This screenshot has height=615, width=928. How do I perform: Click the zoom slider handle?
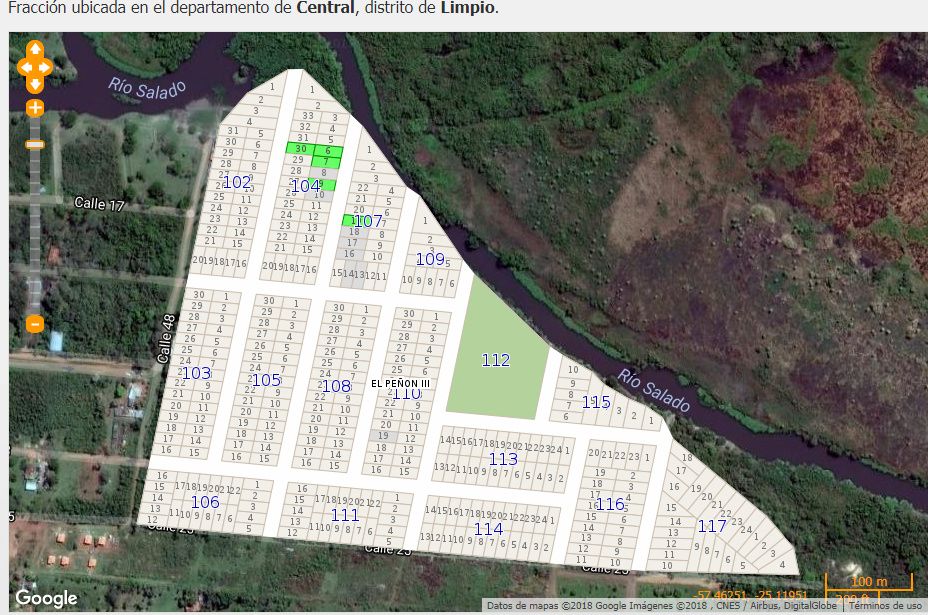[35, 144]
